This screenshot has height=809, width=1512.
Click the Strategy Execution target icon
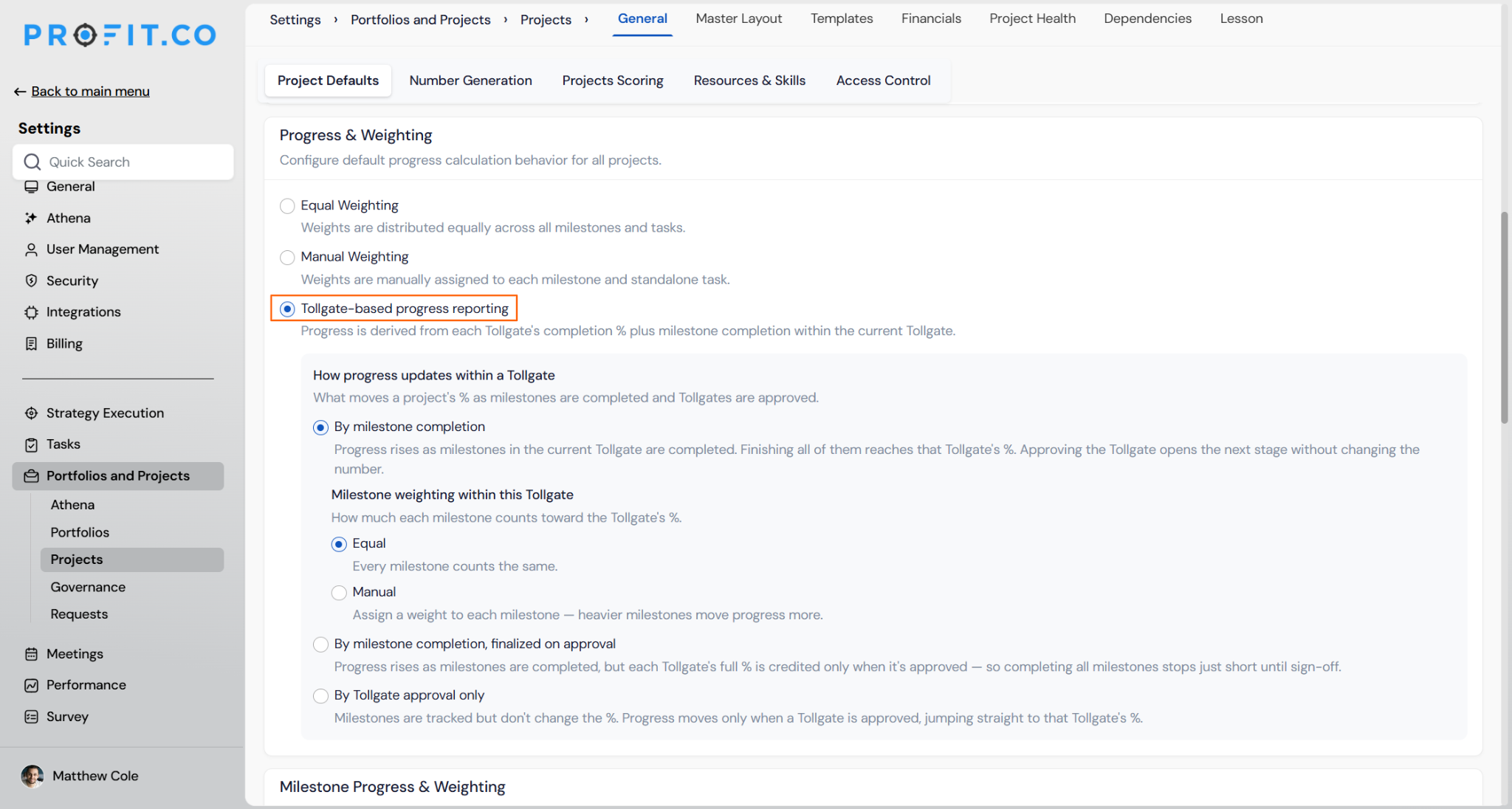click(31, 413)
